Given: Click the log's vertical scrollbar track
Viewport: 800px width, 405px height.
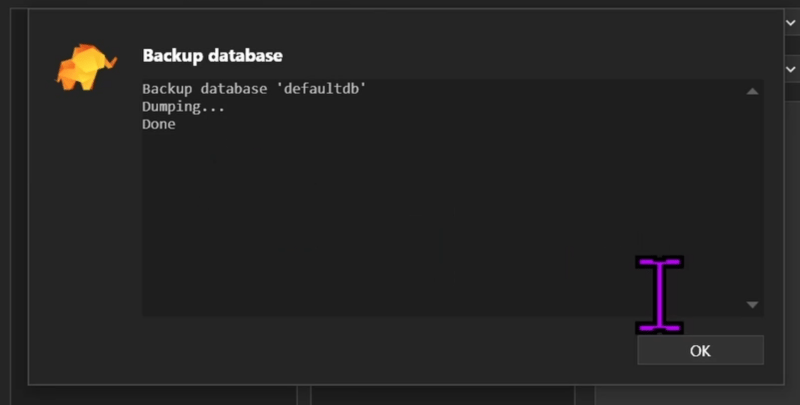Looking at the screenshot, I should [752, 199].
